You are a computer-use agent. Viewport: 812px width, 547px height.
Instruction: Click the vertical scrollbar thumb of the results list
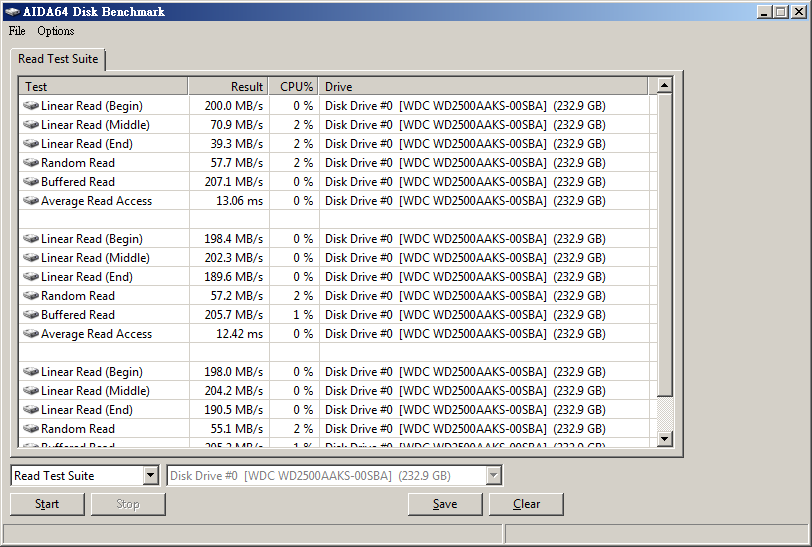(665, 244)
